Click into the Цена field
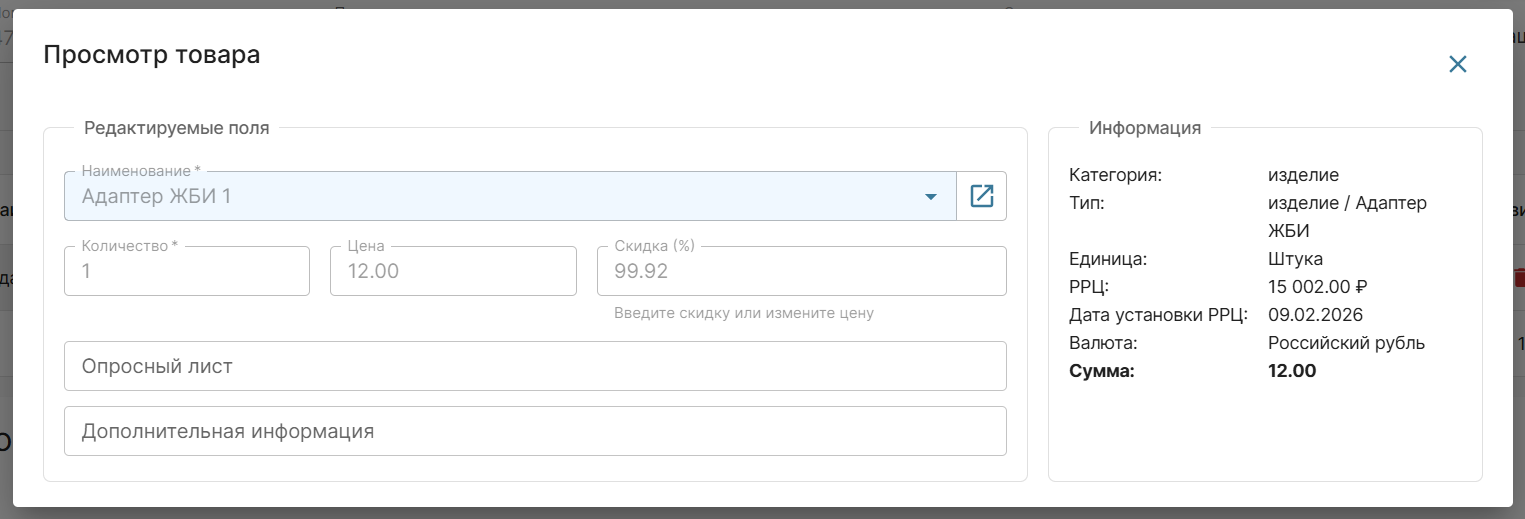The height and width of the screenshot is (519, 1525). (x=452, y=272)
